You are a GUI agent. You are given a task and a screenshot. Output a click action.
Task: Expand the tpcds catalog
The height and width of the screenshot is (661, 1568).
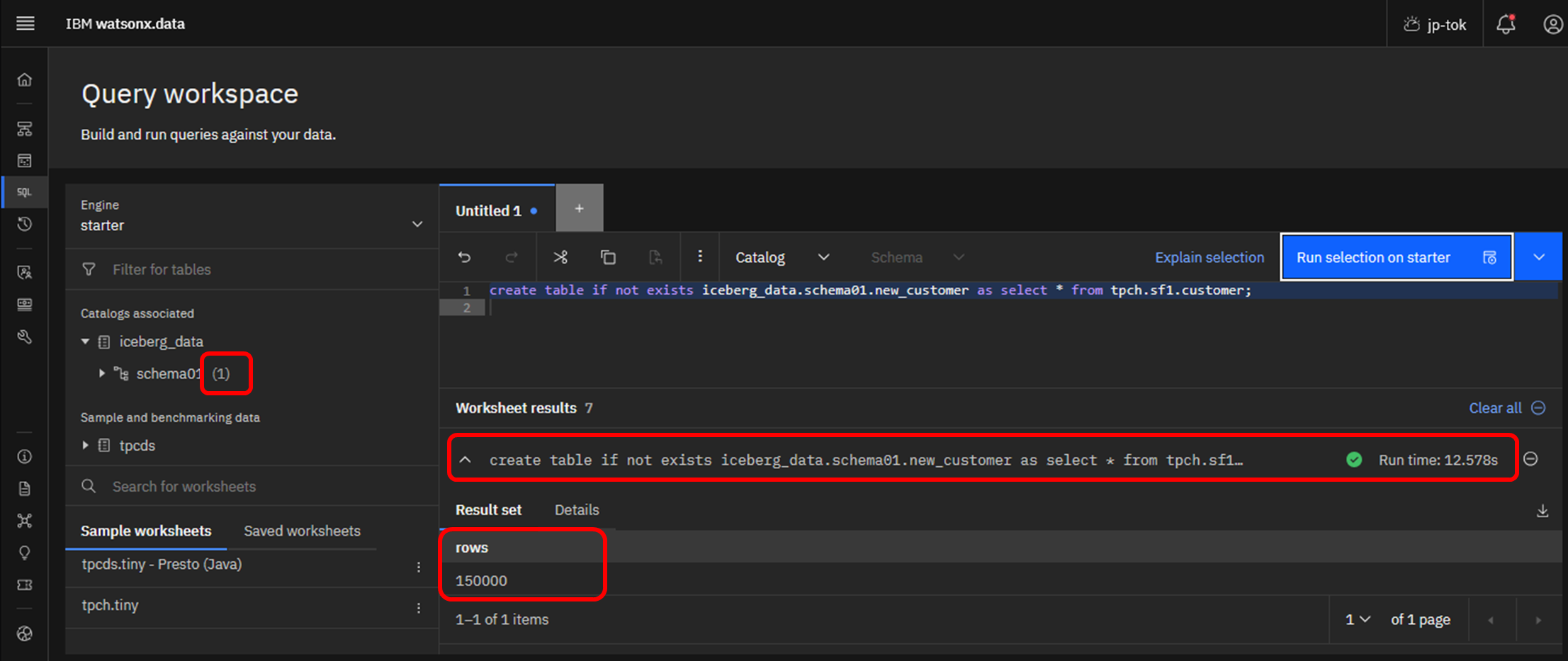(86, 446)
